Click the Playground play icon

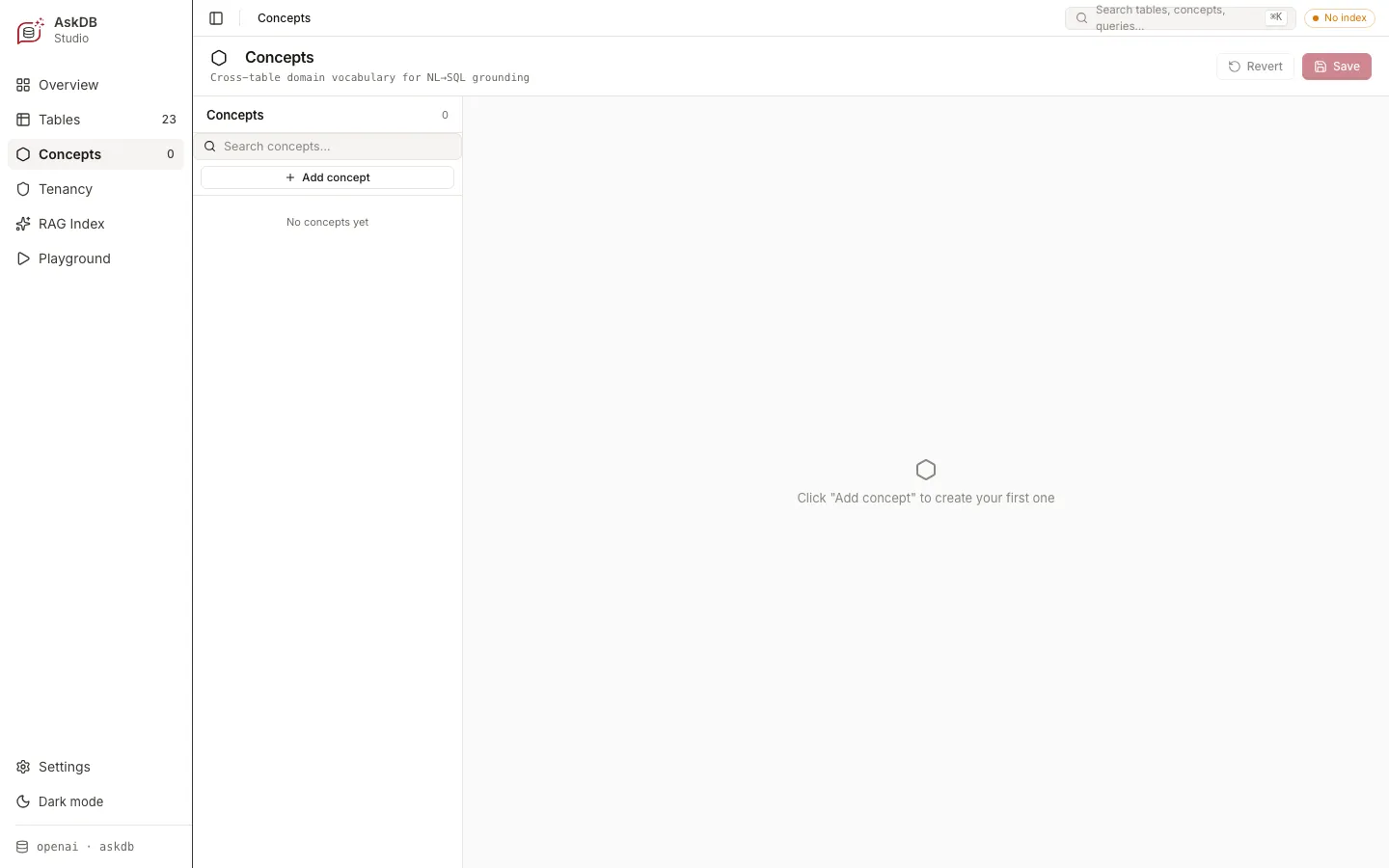point(23,258)
